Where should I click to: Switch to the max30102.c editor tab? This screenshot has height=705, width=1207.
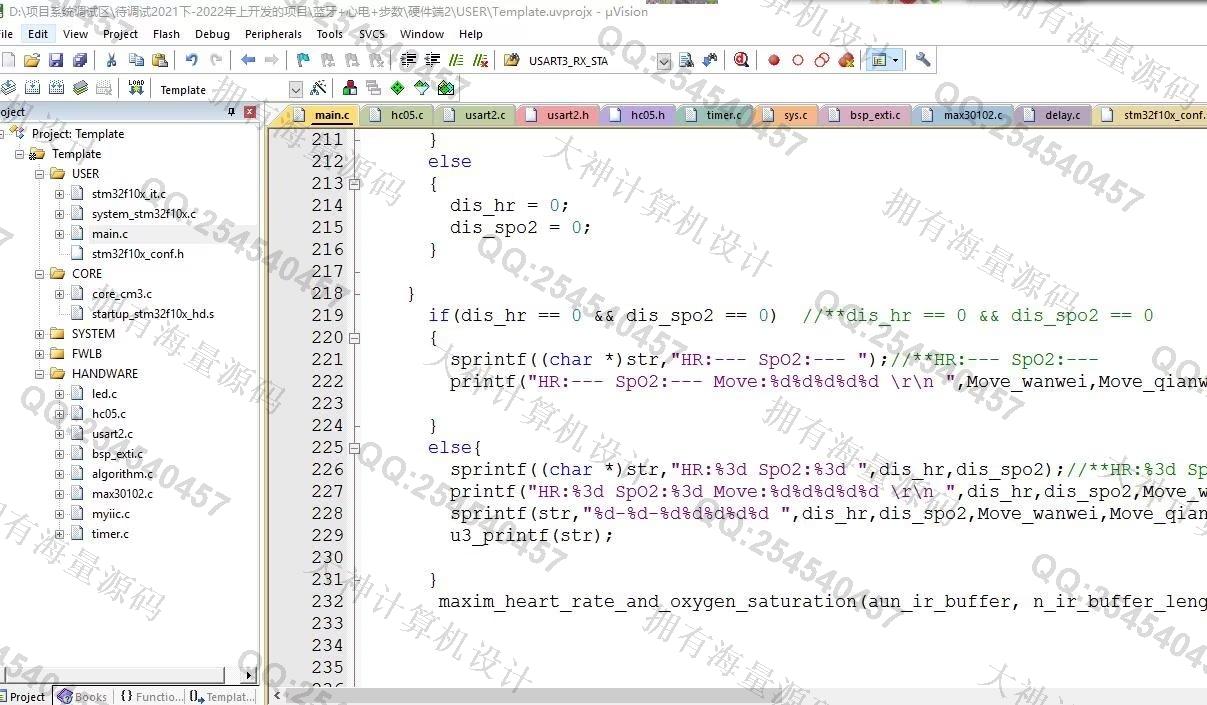coord(965,115)
